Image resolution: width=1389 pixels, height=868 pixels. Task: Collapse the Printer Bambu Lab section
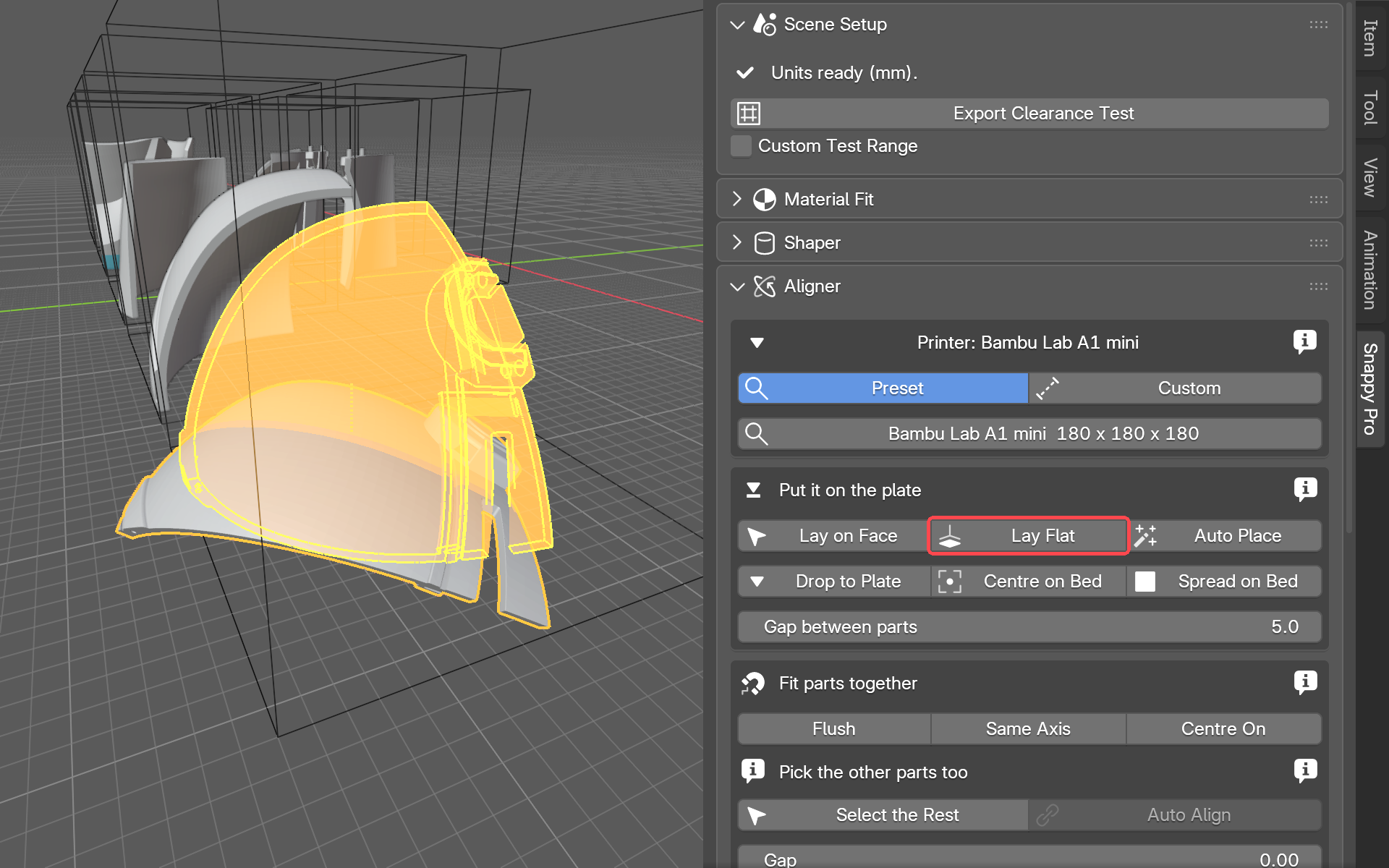(x=757, y=343)
